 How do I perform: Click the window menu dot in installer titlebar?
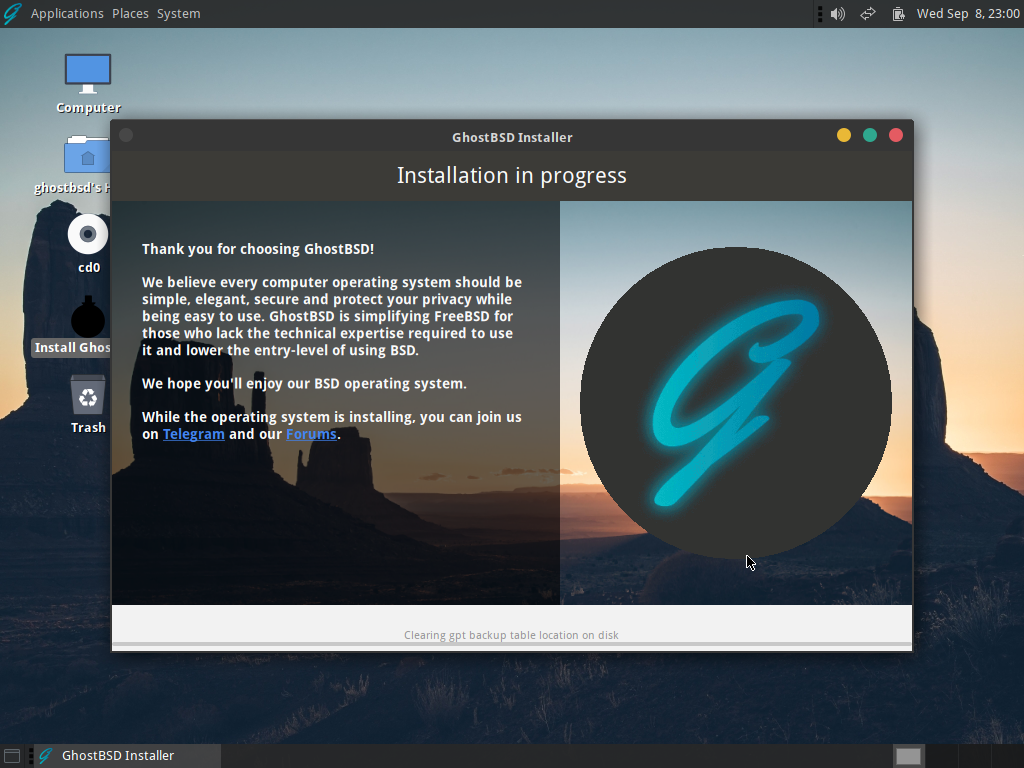(x=126, y=135)
